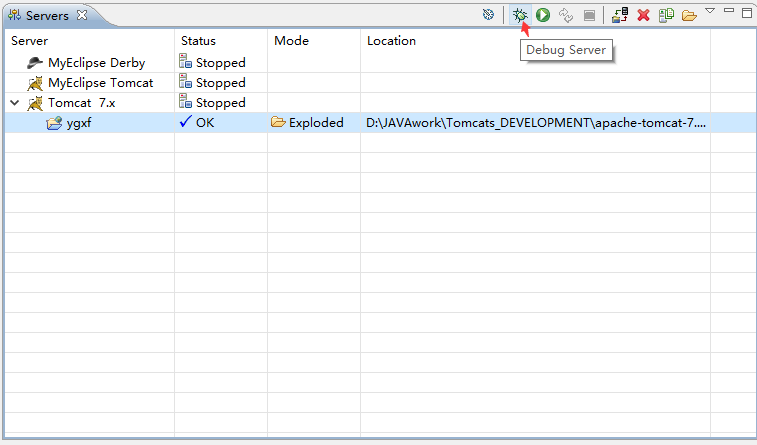This screenshot has width=757, height=445.
Task: Click Stopped status of MyEclipse Derby
Action: [x=221, y=63]
